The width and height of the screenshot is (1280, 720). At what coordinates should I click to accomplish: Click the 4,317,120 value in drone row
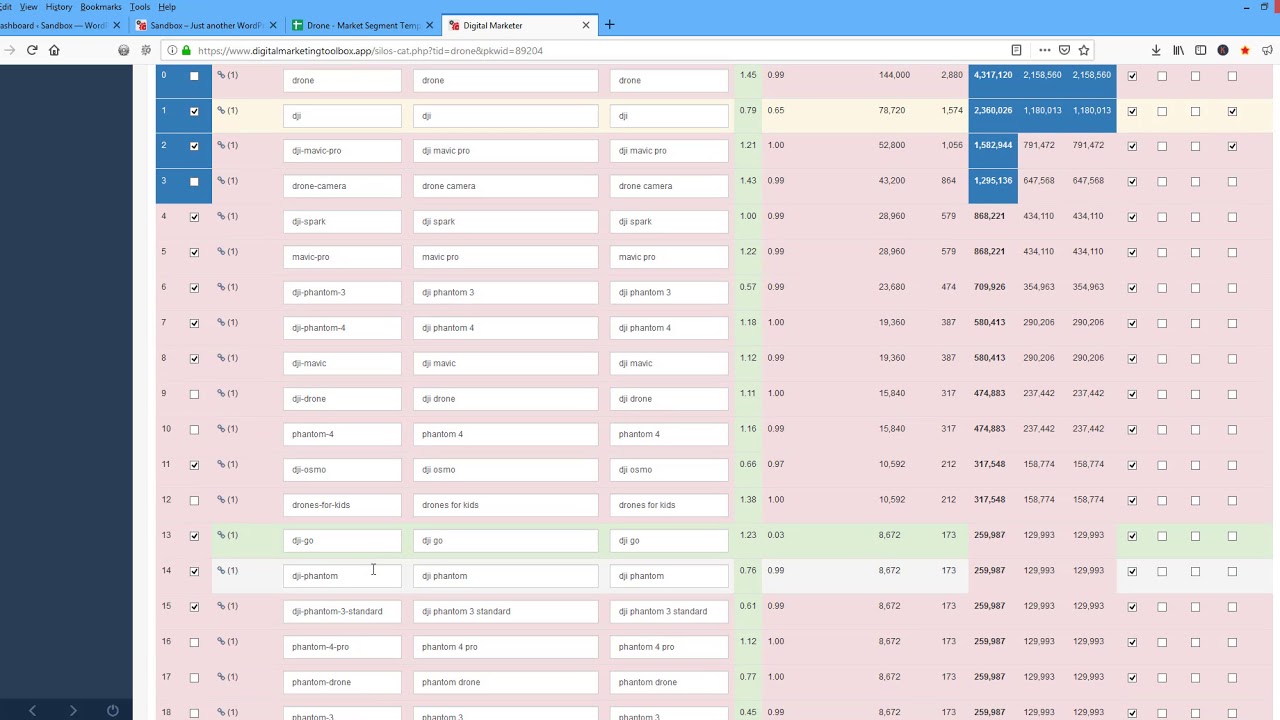click(993, 75)
